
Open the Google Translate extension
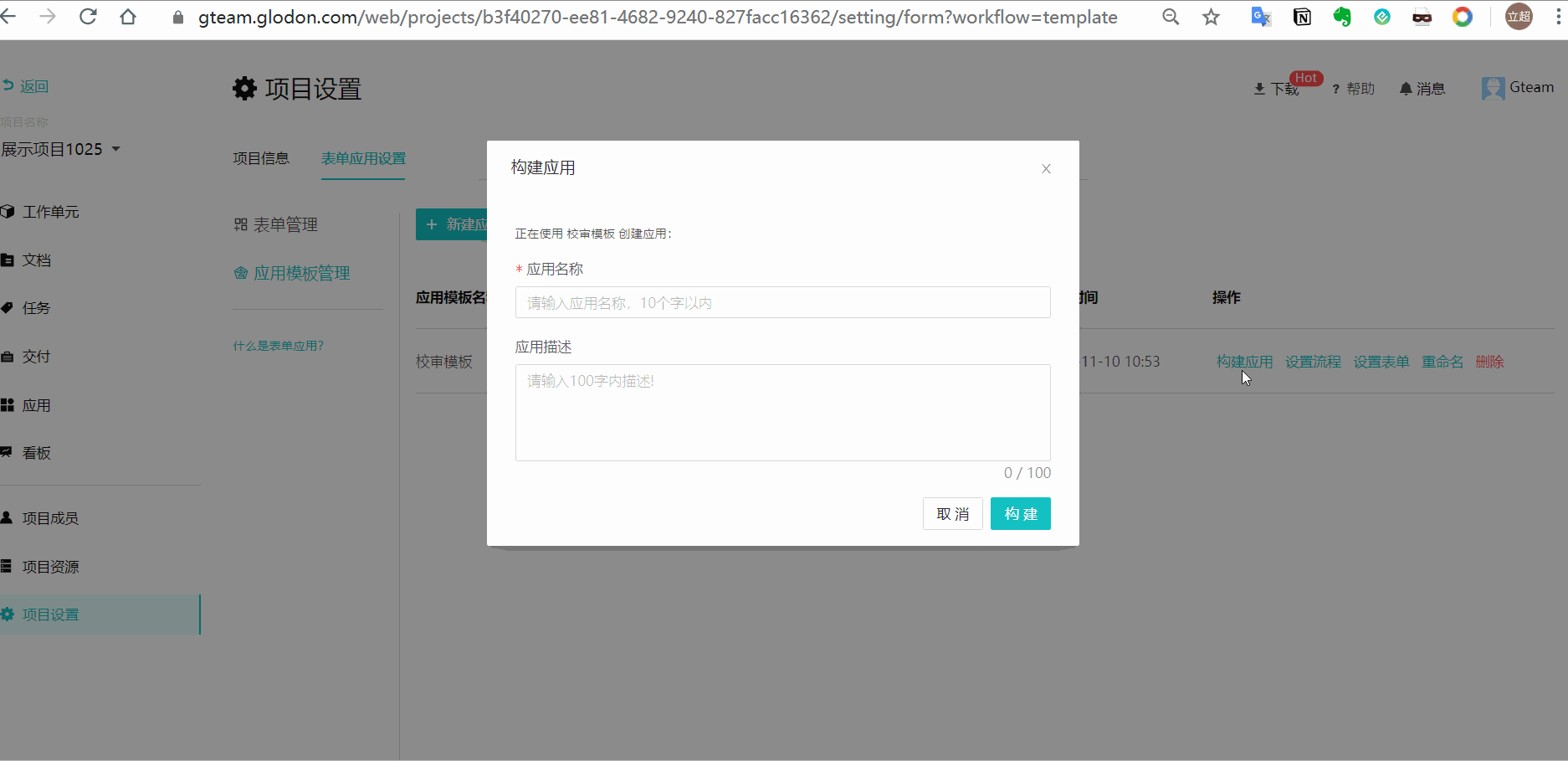(x=1261, y=17)
